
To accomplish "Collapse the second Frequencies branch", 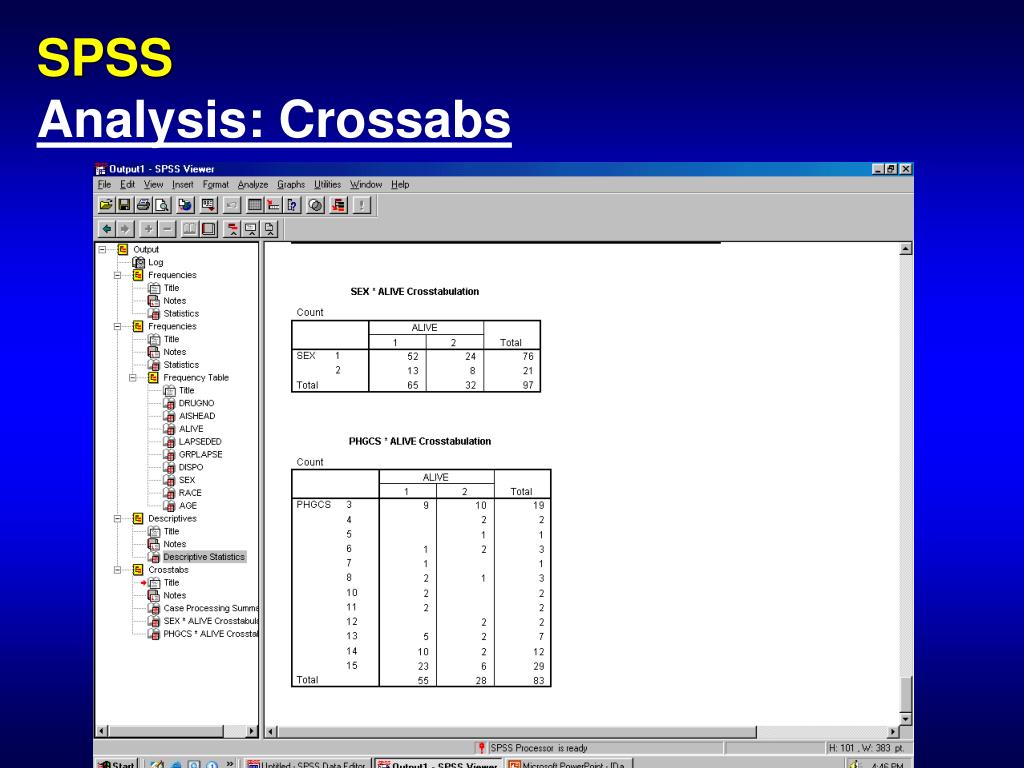I will coord(118,327).
